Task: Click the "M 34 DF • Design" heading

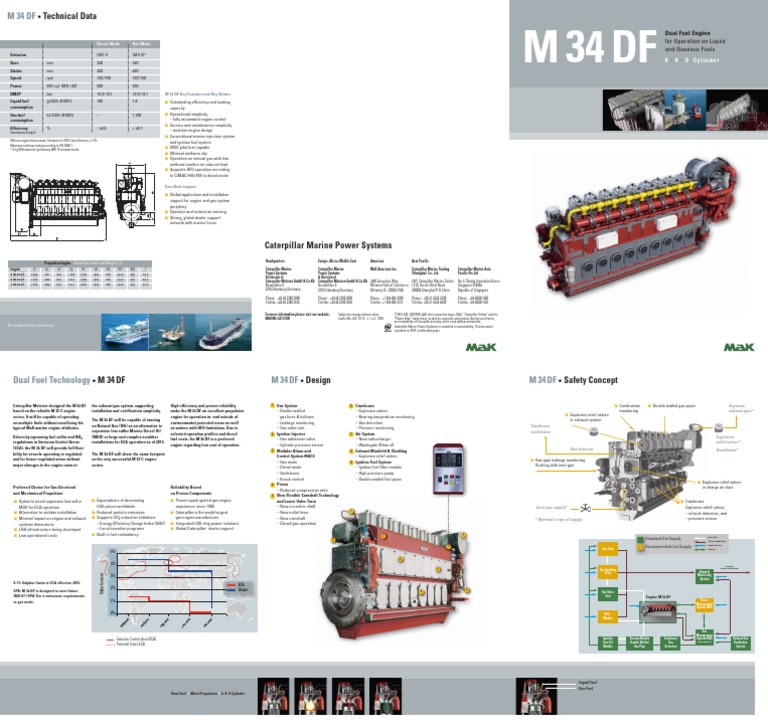Action: pyautogui.click(x=301, y=380)
